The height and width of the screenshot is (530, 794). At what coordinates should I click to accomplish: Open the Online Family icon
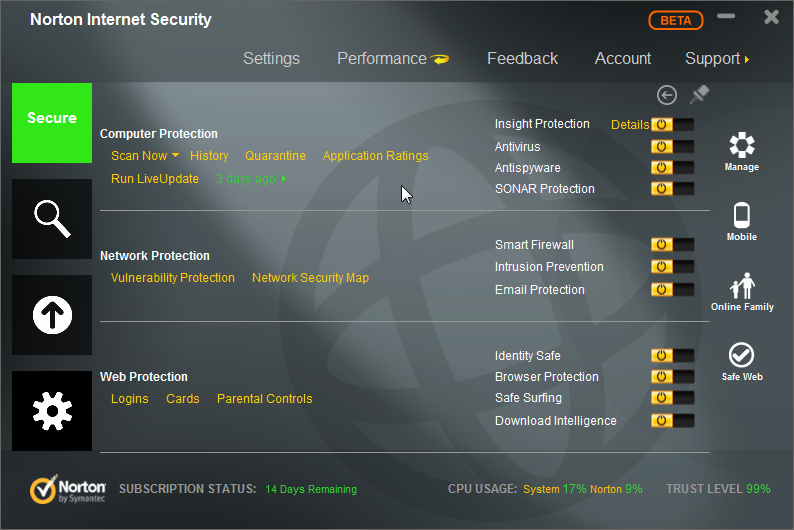click(x=742, y=291)
